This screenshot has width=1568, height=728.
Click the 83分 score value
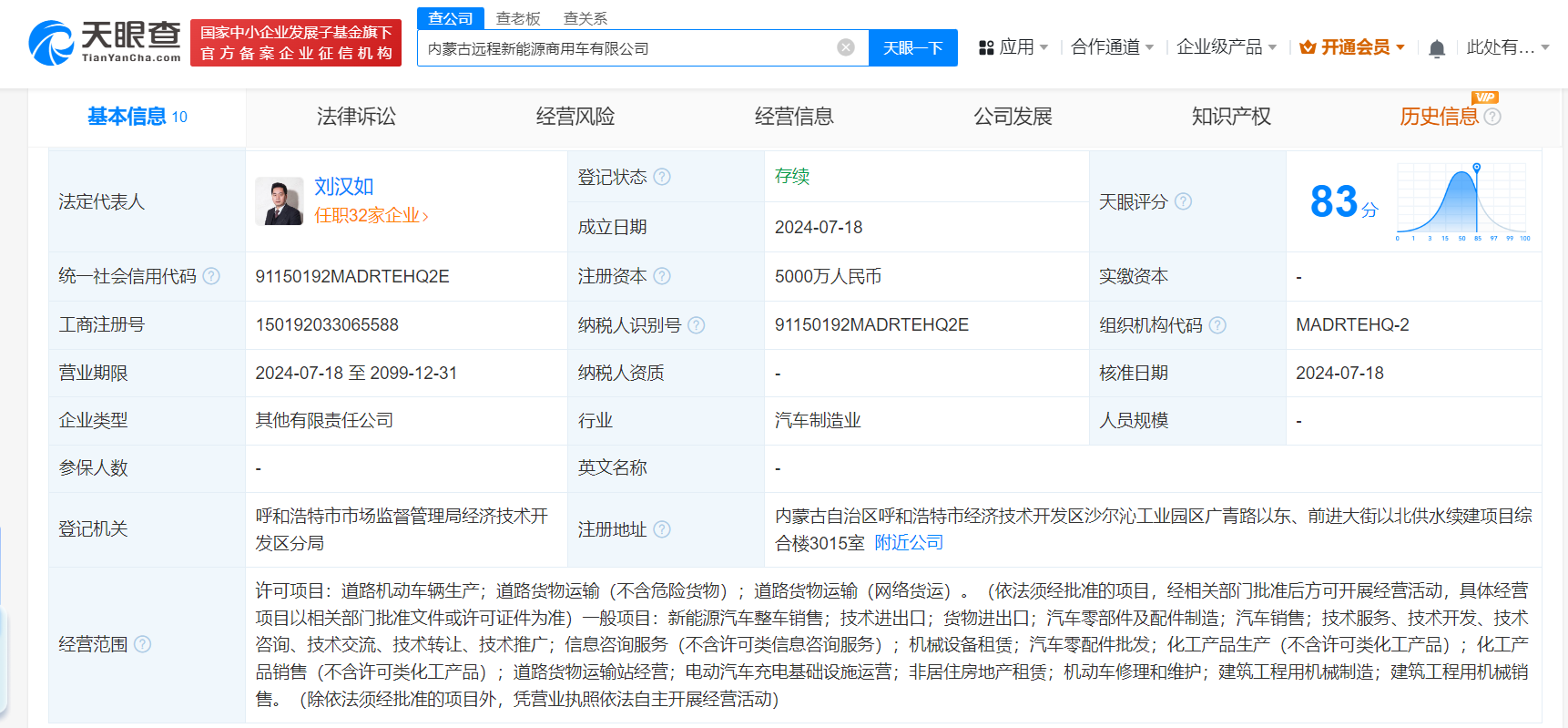[1344, 202]
